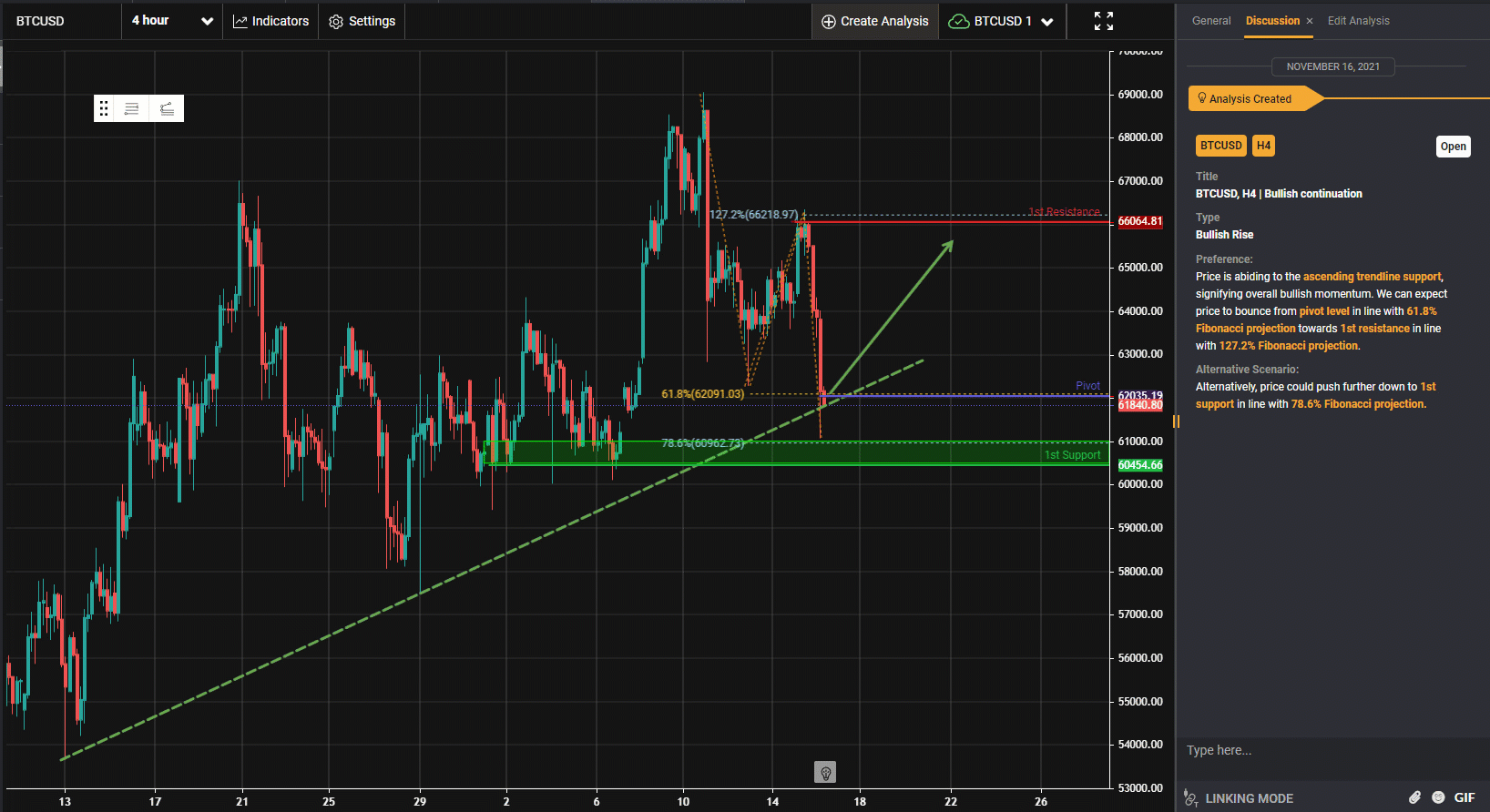Open the Indicators menu
Viewport: 1490px width, 812px height.
point(270,21)
